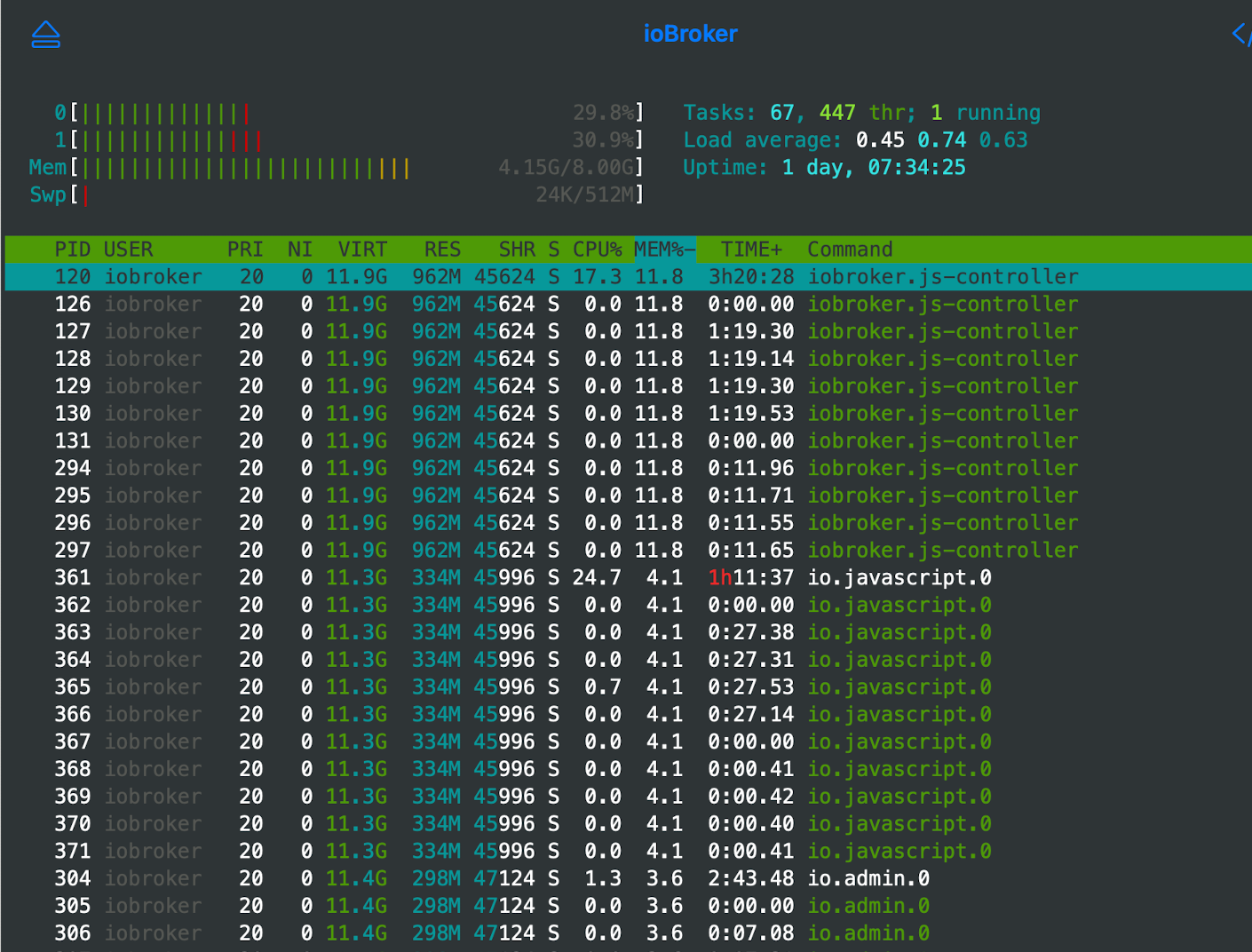The height and width of the screenshot is (952, 1252).
Task: Click the 1h11:37 time value
Action: (x=751, y=578)
